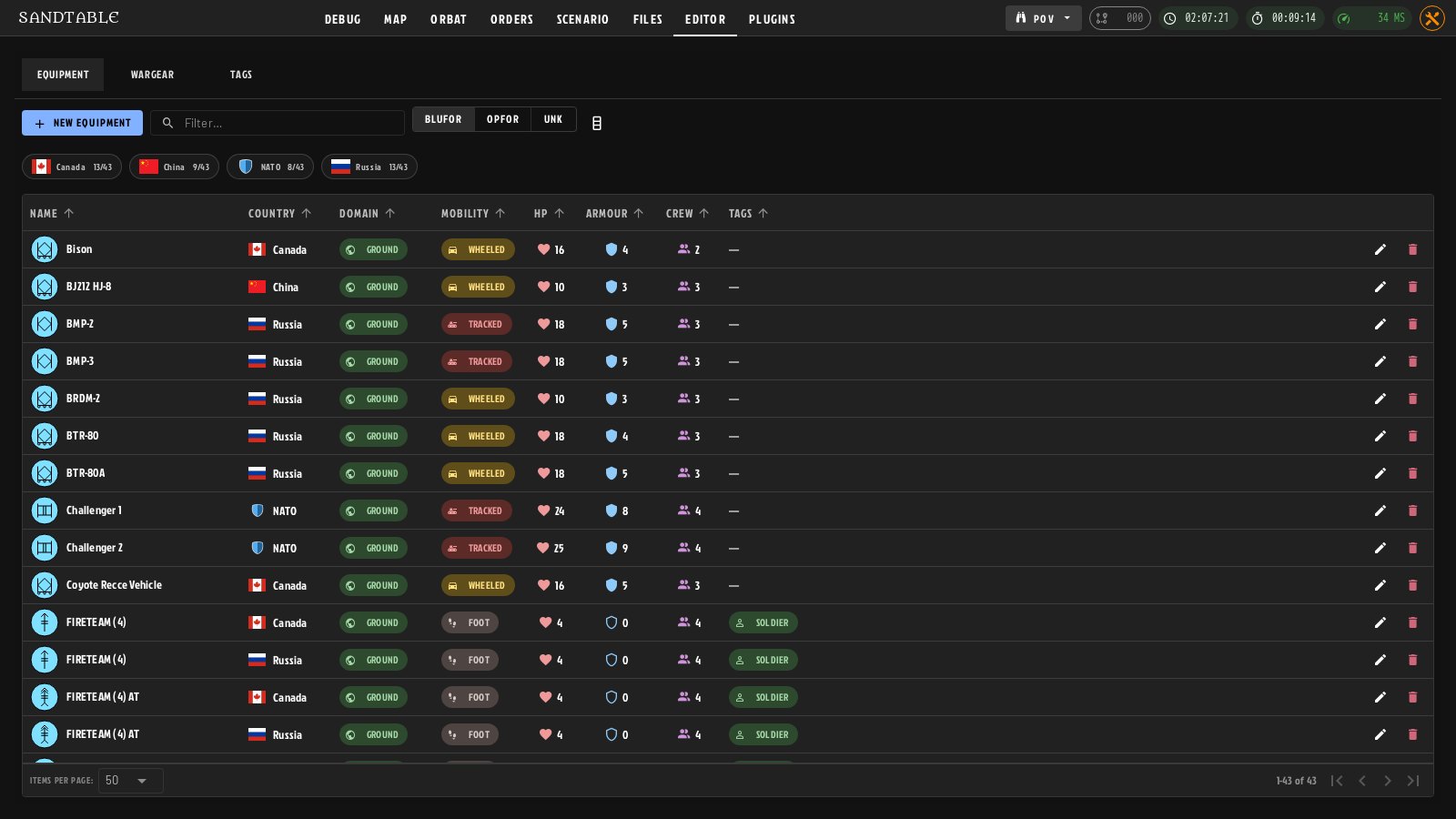Toggle the Russia country filter chip

(x=369, y=167)
